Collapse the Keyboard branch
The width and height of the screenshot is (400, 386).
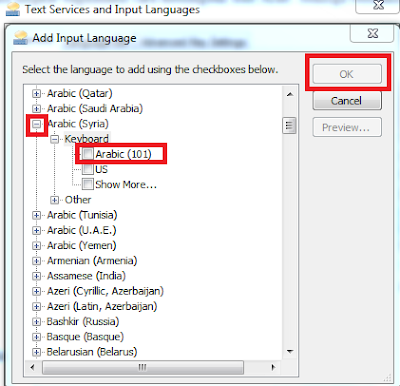55,139
